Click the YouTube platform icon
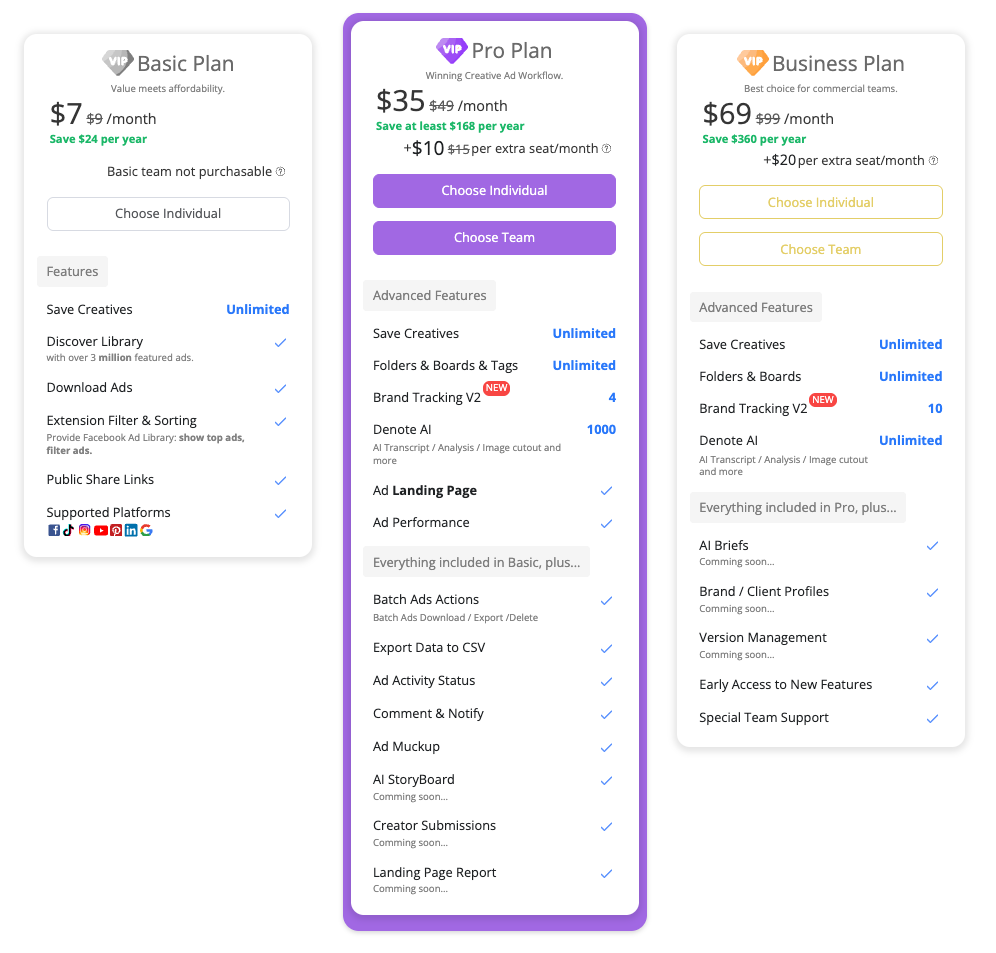 tap(100, 530)
